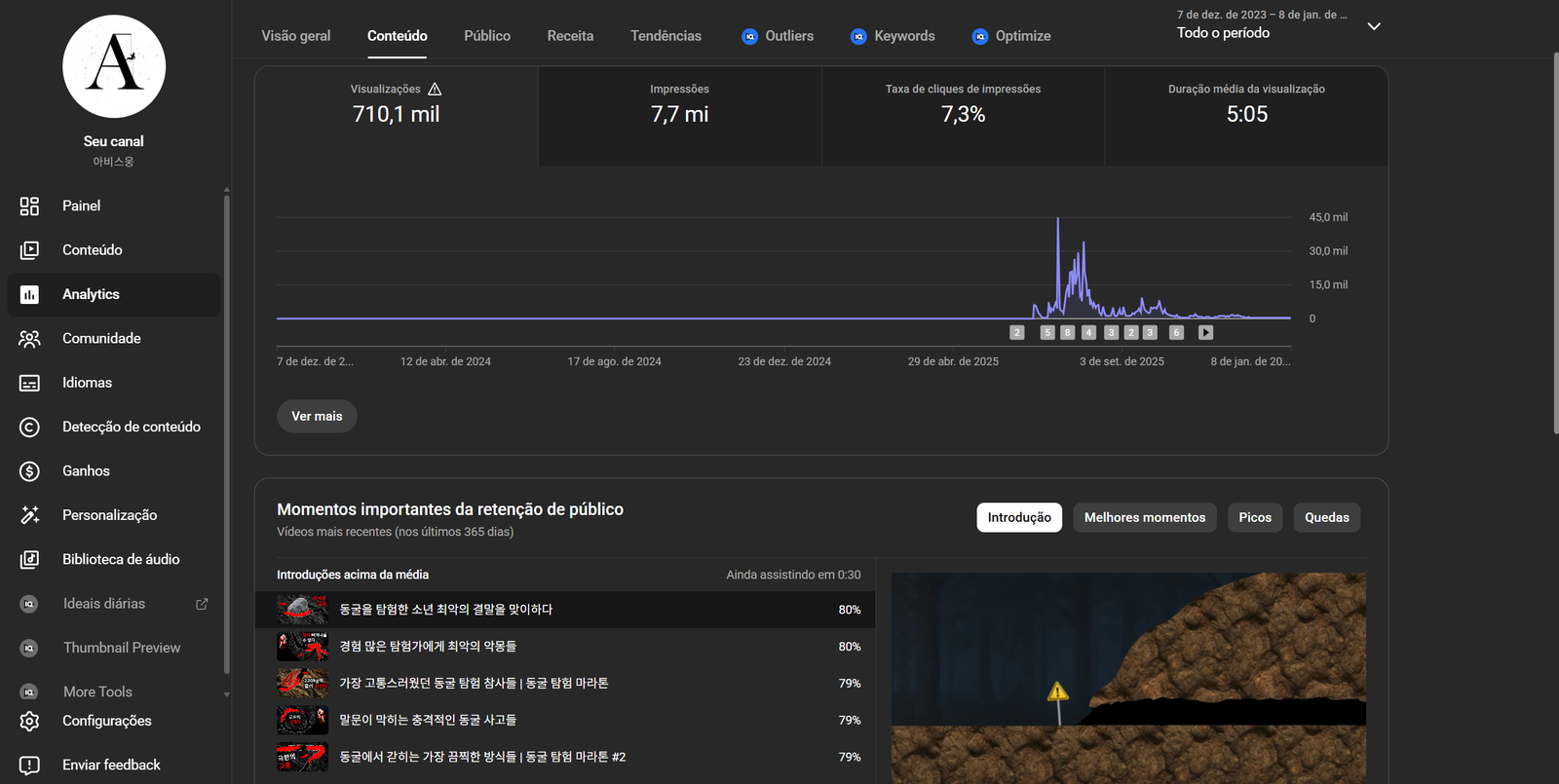
Task: Open Personalização magic wand icon
Action: 29,515
